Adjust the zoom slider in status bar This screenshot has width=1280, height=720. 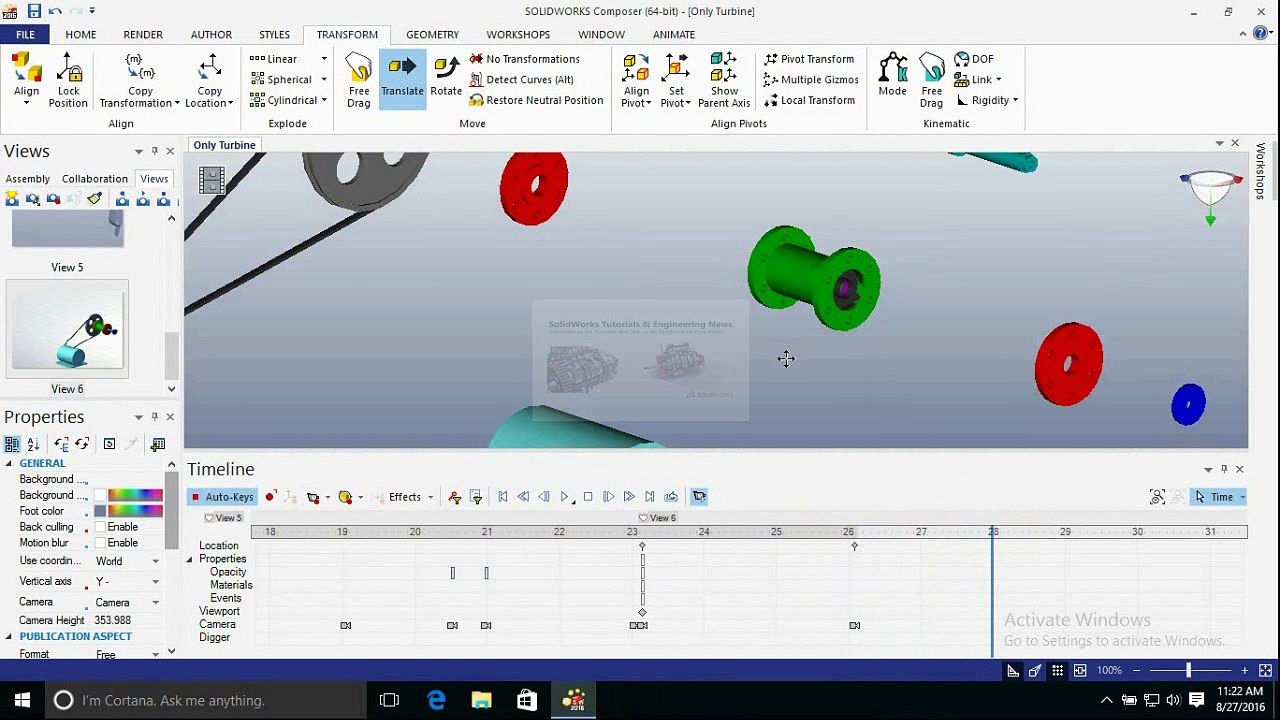click(x=1188, y=671)
